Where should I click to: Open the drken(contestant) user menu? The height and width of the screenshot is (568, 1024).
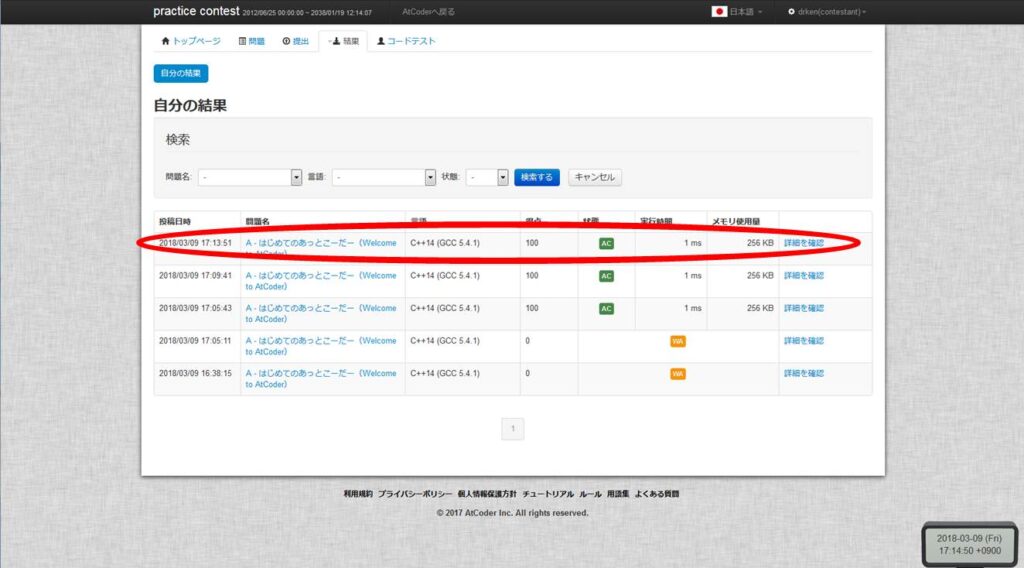tap(826, 12)
